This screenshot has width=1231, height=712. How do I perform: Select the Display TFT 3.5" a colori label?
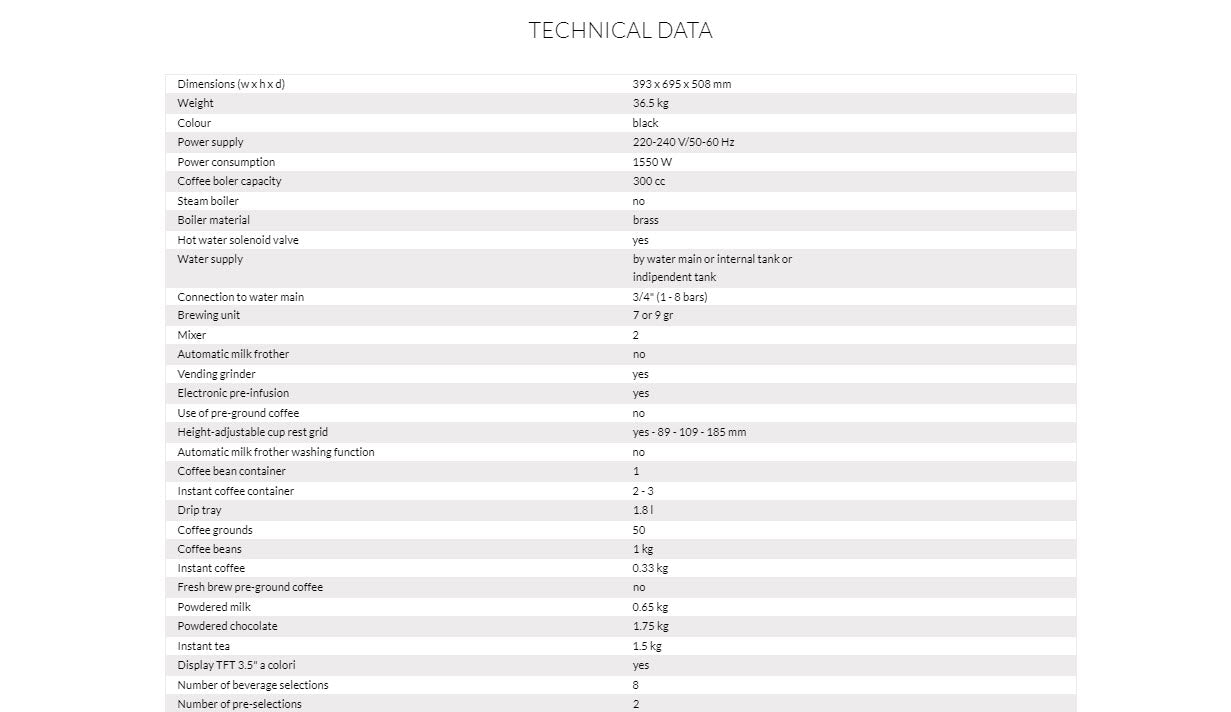tap(236, 665)
